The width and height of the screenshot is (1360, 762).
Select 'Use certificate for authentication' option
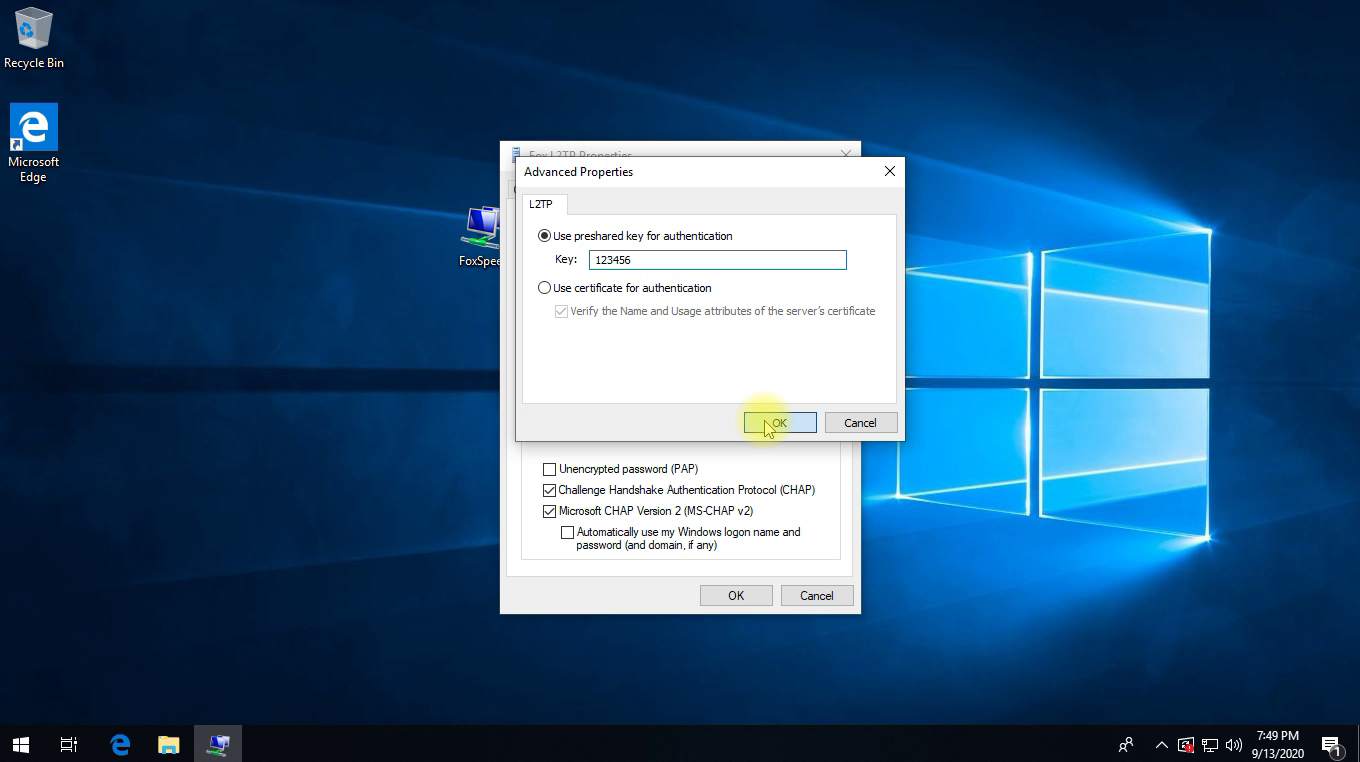(545, 288)
